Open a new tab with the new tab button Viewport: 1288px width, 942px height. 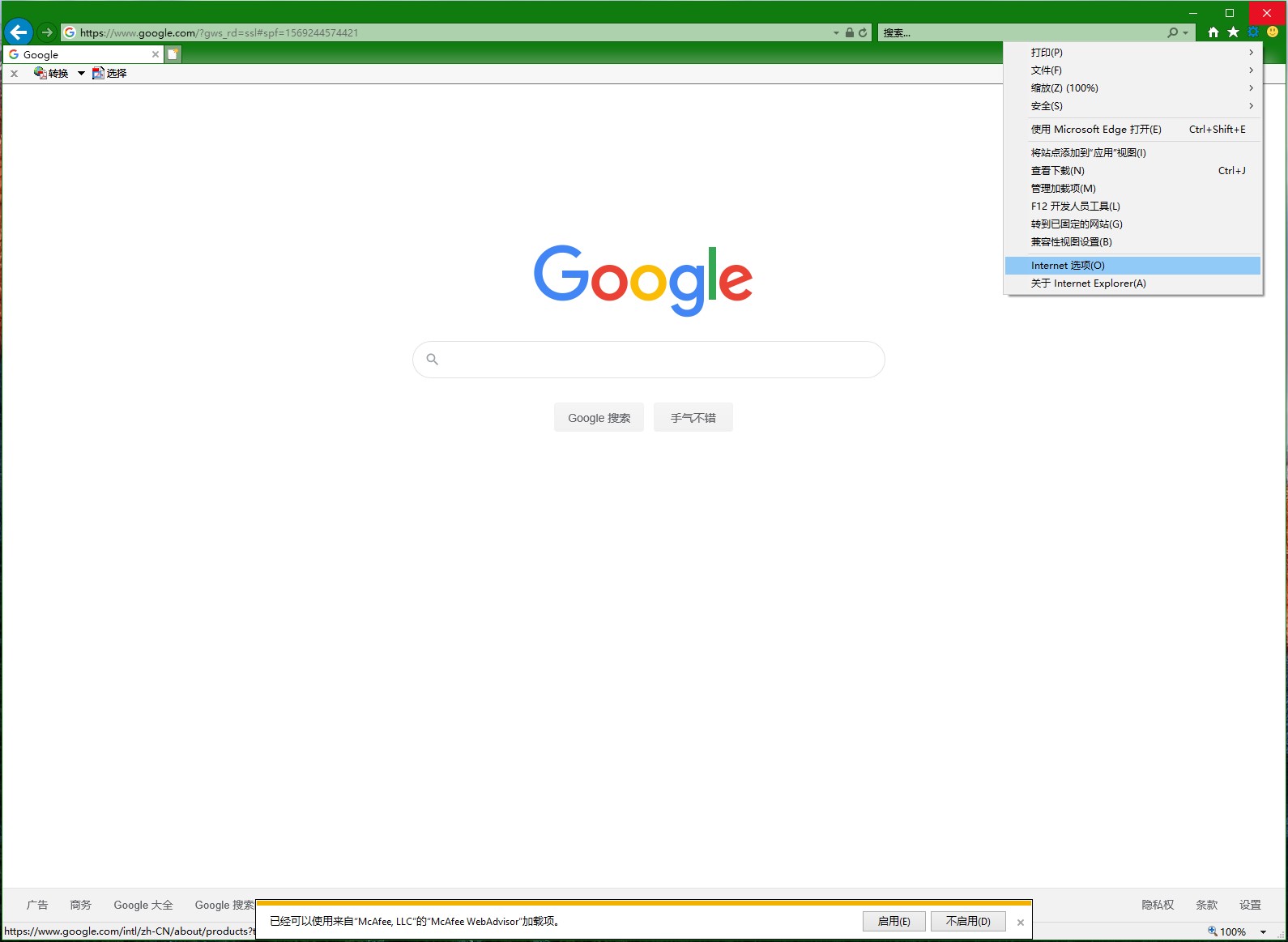[x=173, y=54]
